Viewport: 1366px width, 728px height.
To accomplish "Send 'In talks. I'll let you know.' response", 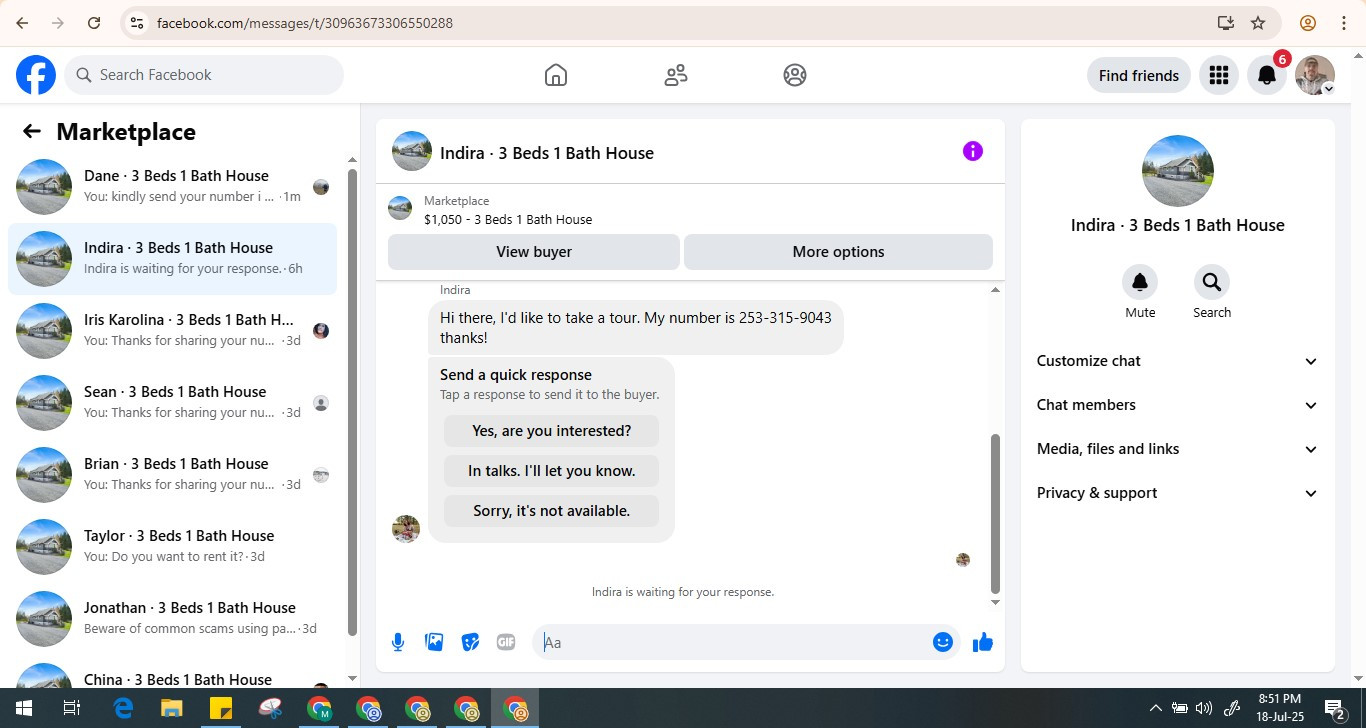I will (x=552, y=471).
